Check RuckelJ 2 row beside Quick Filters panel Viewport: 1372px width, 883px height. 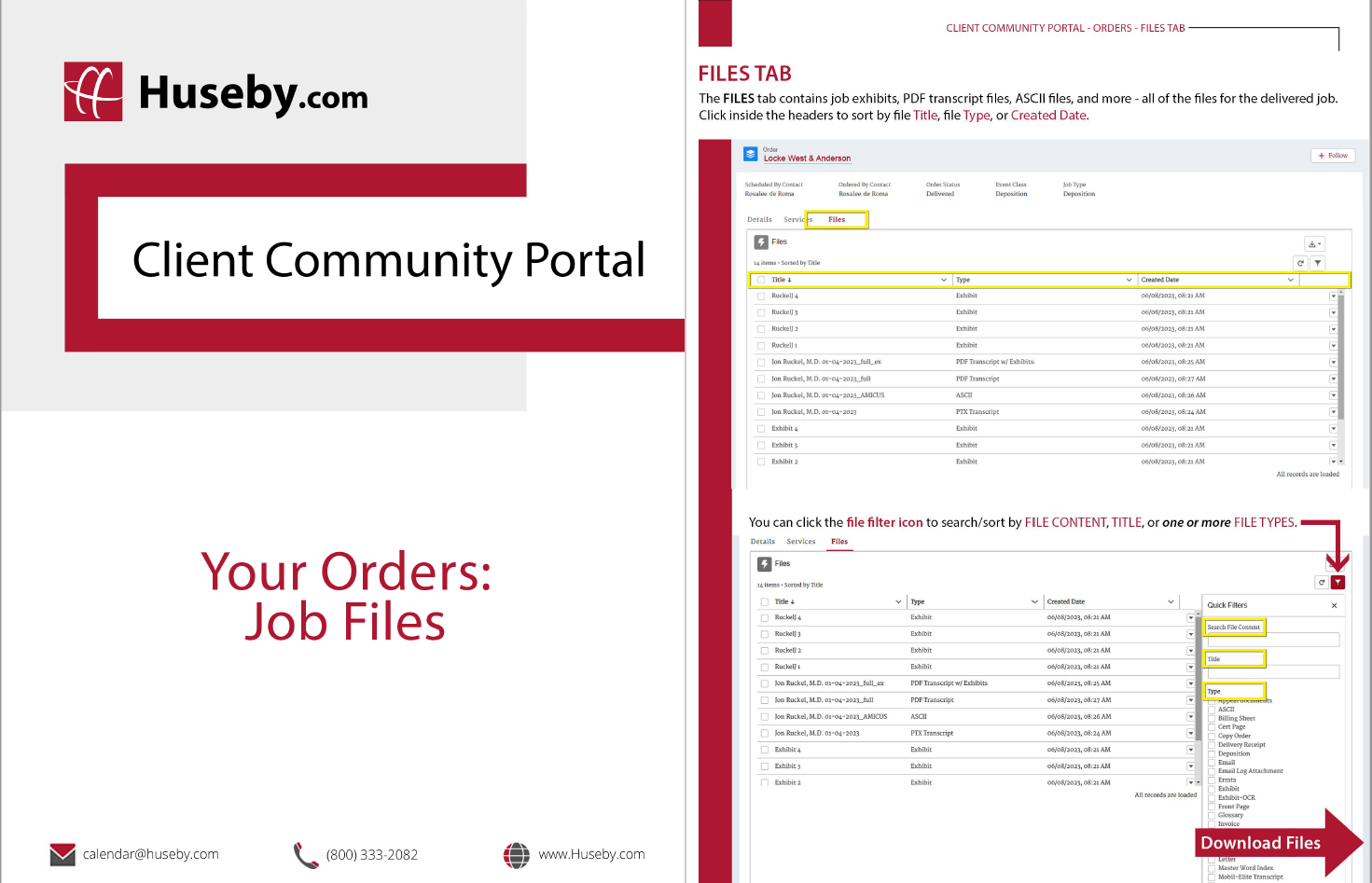tap(765, 651)
